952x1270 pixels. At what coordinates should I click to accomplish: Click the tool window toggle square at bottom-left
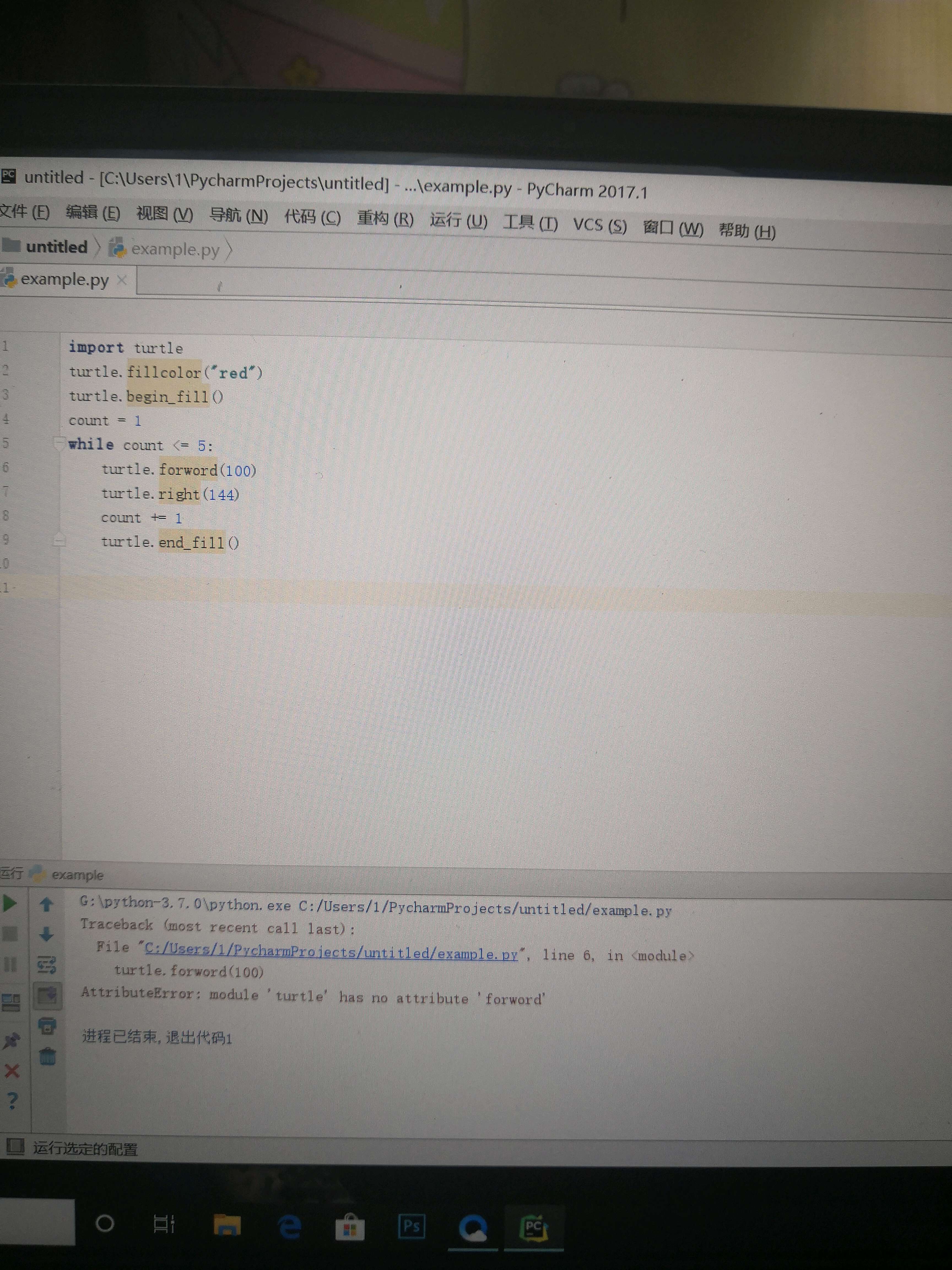pyautogui.click(x=15, y=1146)
